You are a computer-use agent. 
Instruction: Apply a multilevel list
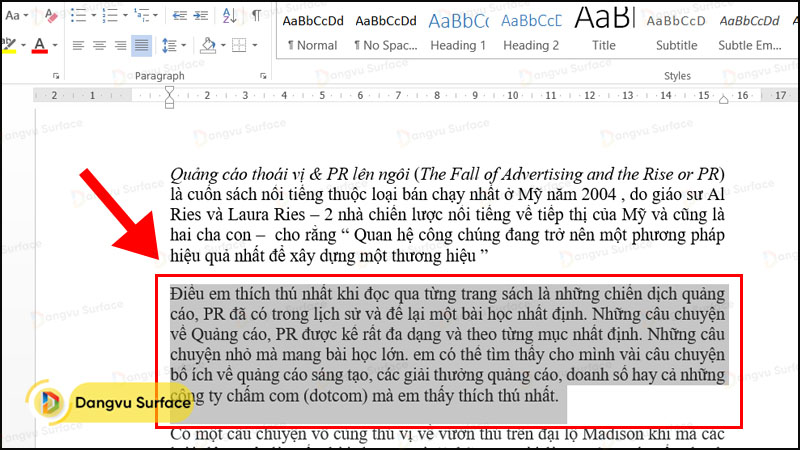click(141, 15)
